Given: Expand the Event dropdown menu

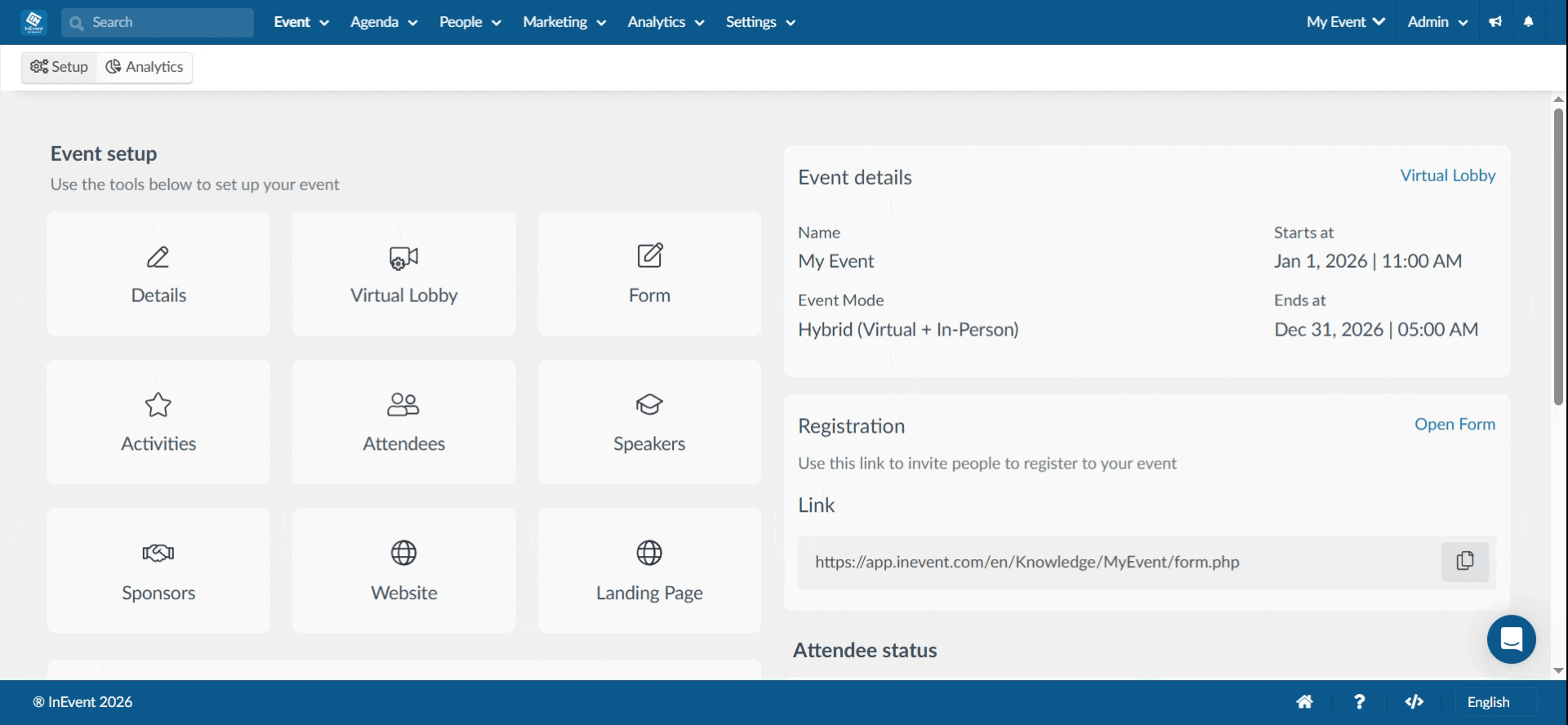Looking at the screenshot, I should tap(301, 22).
